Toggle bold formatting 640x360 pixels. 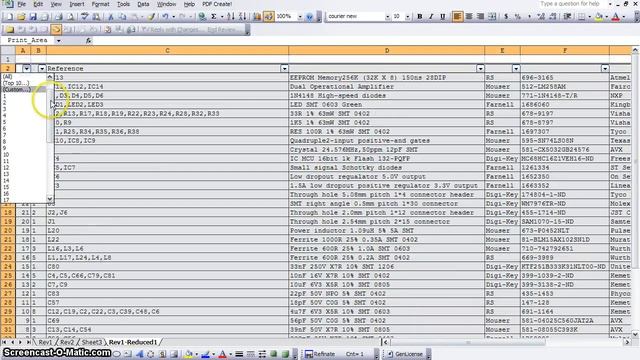coord(420,17)
